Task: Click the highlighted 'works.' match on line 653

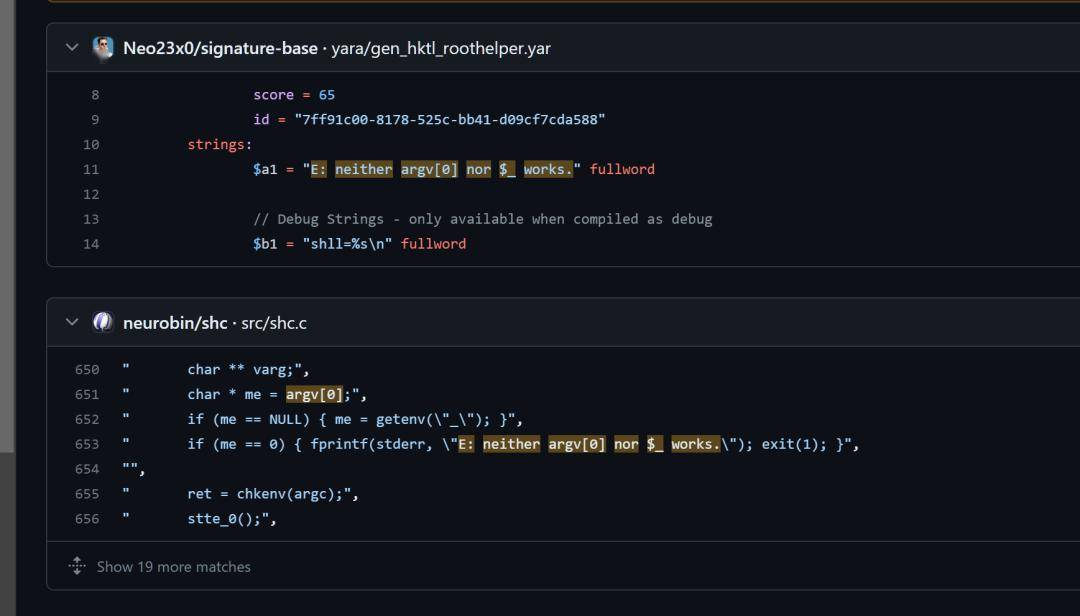Action: click(696, 444)
